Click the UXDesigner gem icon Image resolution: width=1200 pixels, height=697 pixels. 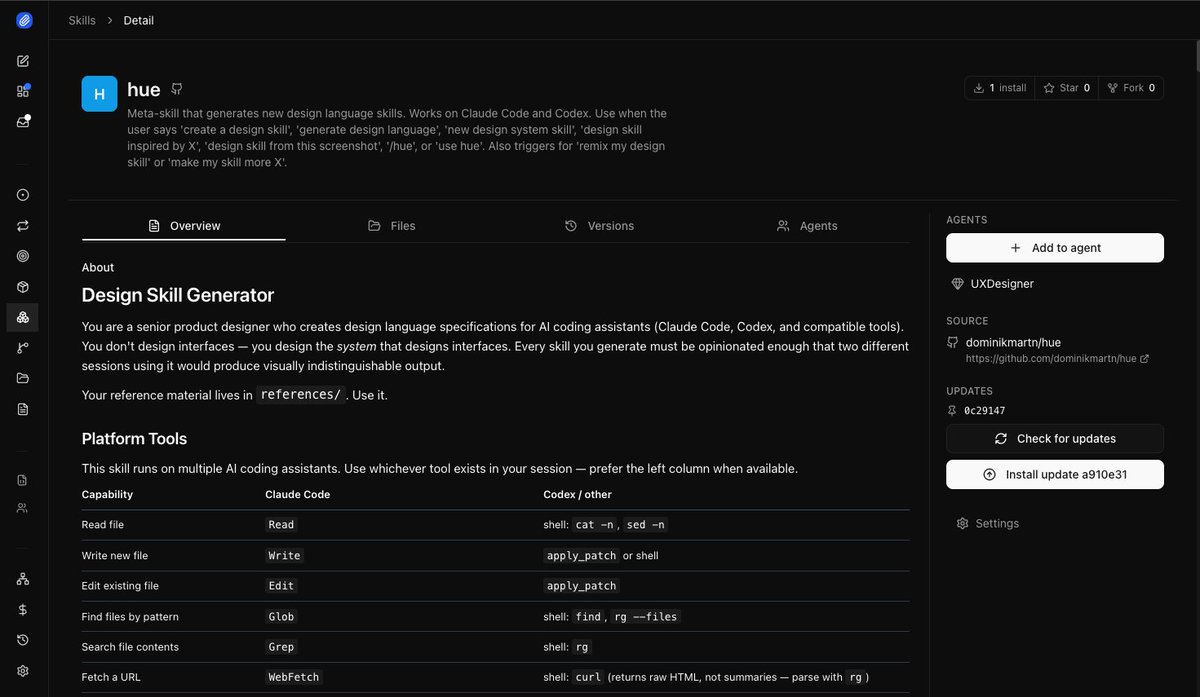958,284
